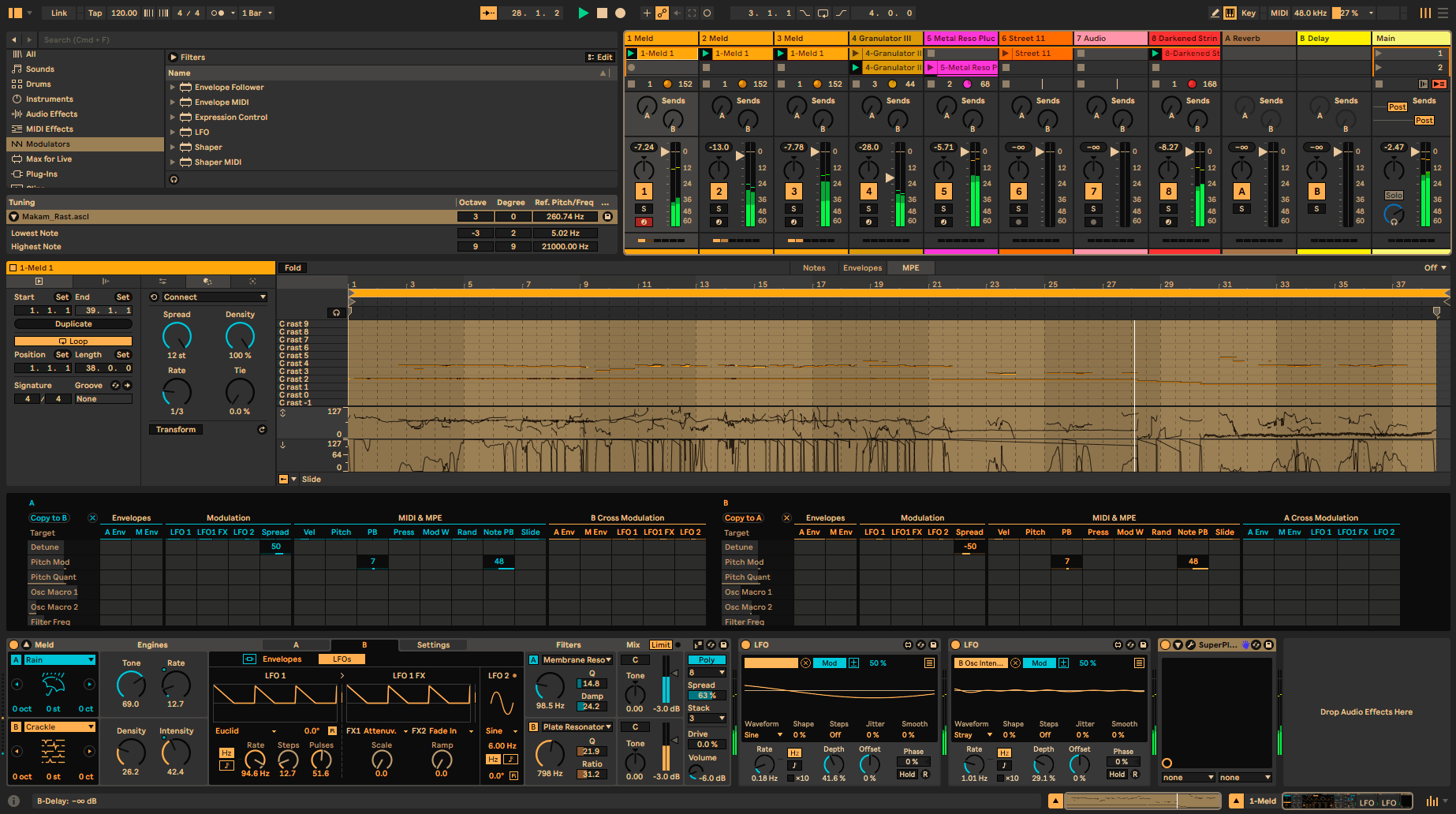Select Max for Live in the browser sidebar
This screenshot has width=1456, height=814.
click(x=49, y=159)
